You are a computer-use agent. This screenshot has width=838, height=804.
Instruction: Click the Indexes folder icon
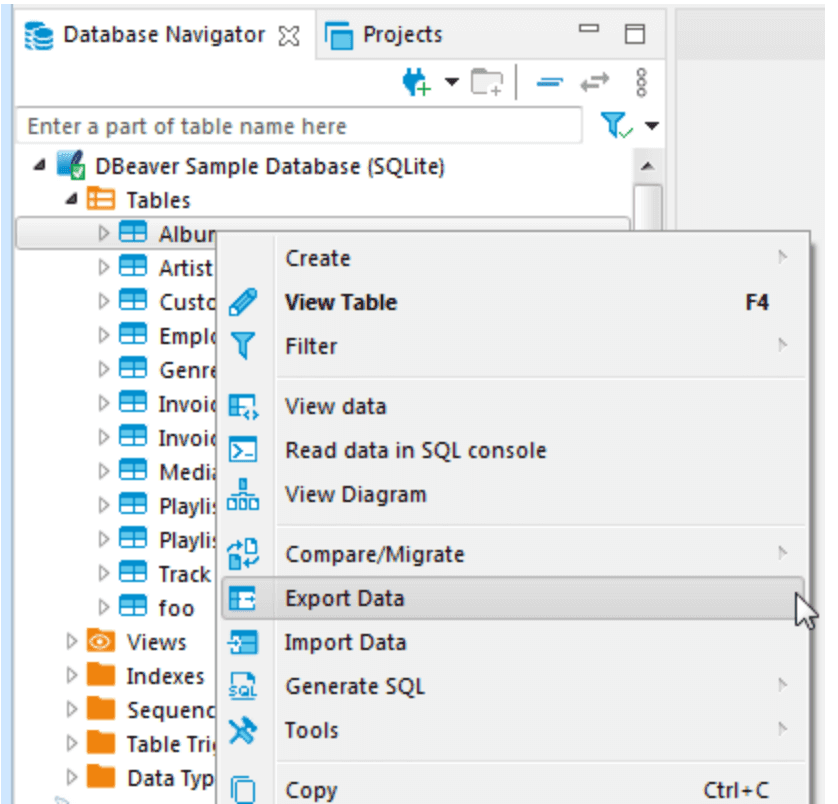(101, 675)
